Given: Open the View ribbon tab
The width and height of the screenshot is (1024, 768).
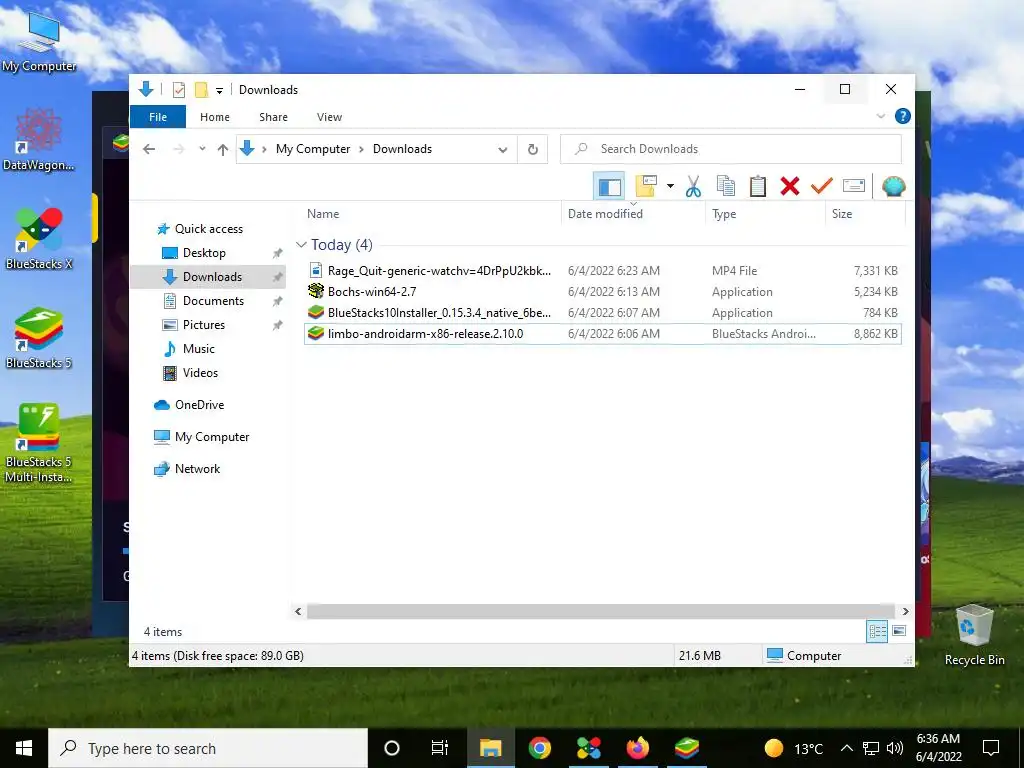Looking at the screenshot, I should tap(329, 117).
